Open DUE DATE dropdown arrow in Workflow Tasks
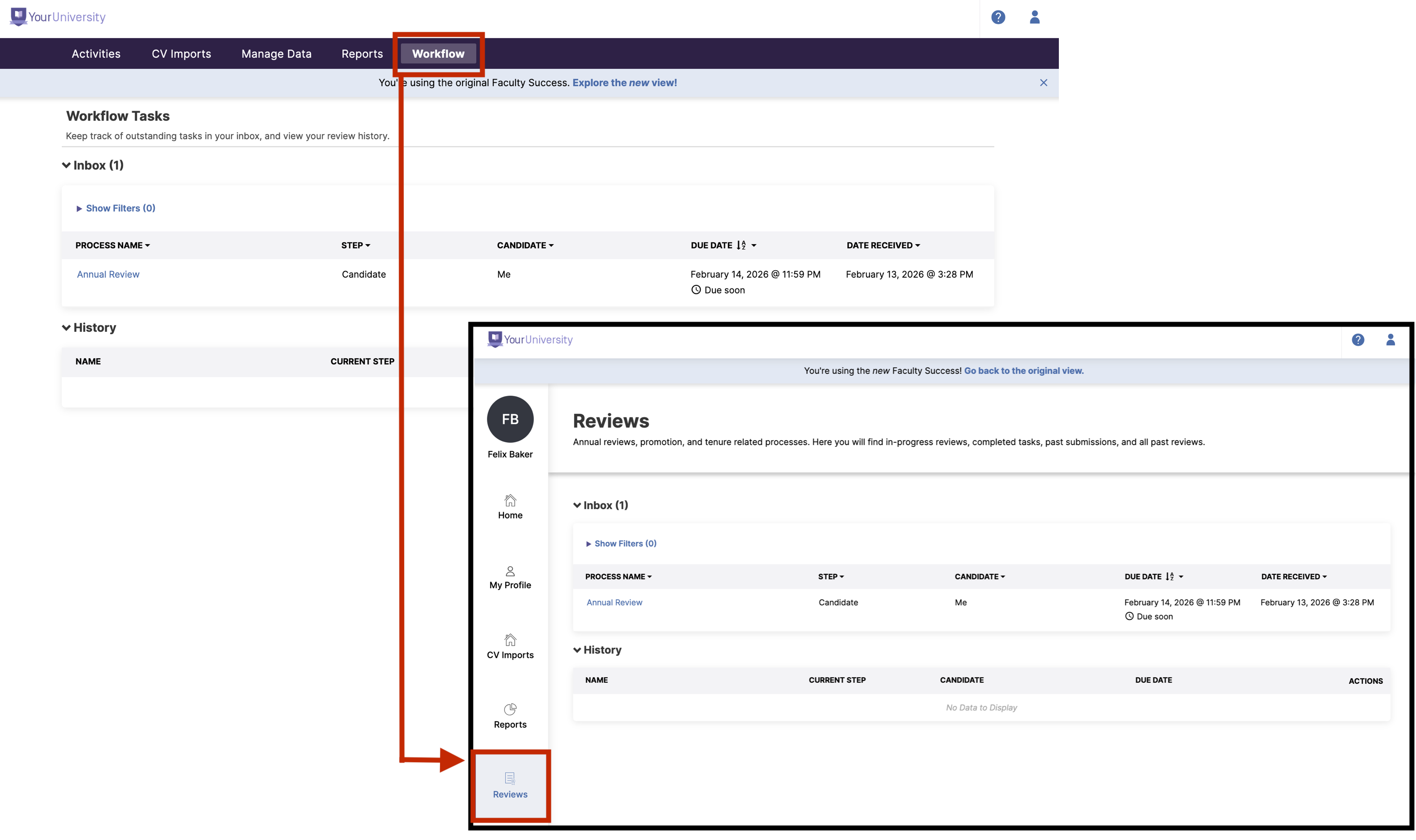1416x840 pixels. coord(754,246)
